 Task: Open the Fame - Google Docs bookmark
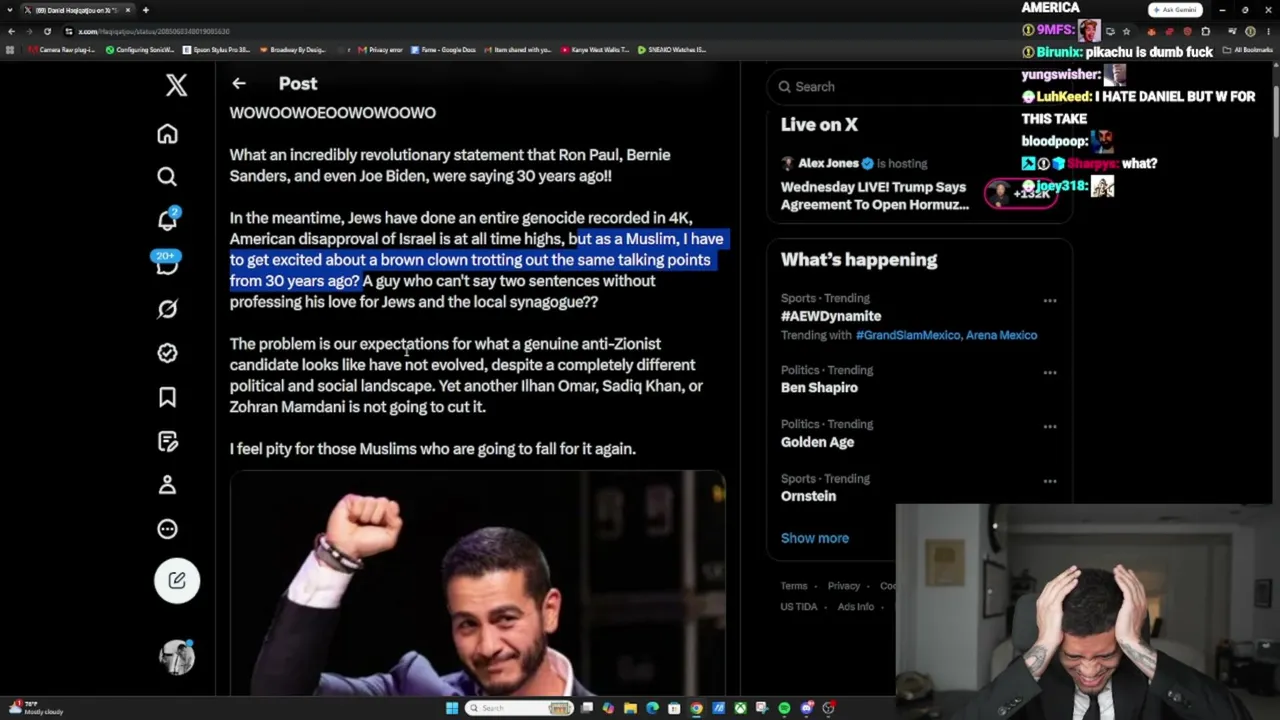click(444, 50)
